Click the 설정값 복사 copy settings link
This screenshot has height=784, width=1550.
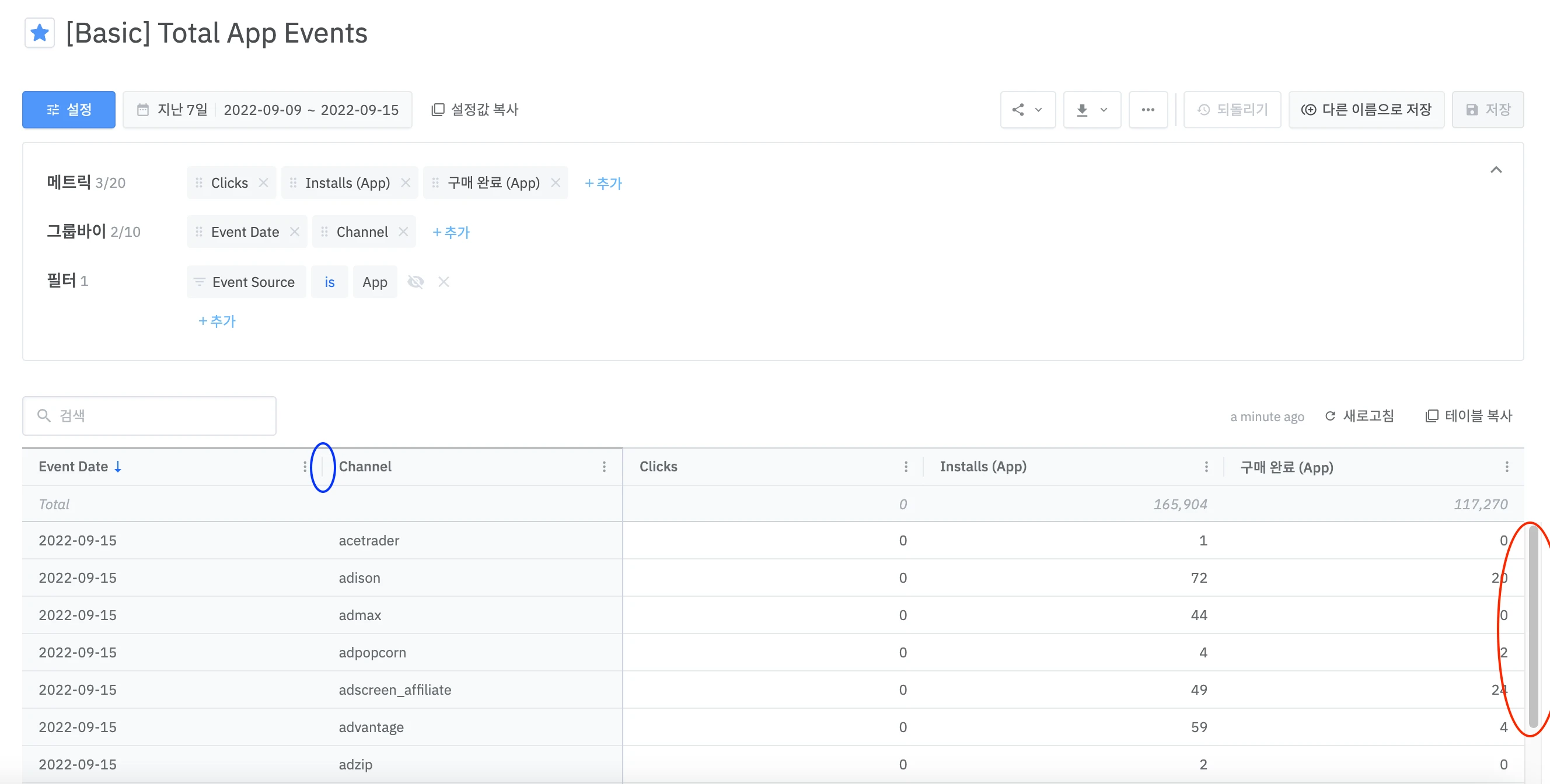(475, 110)
